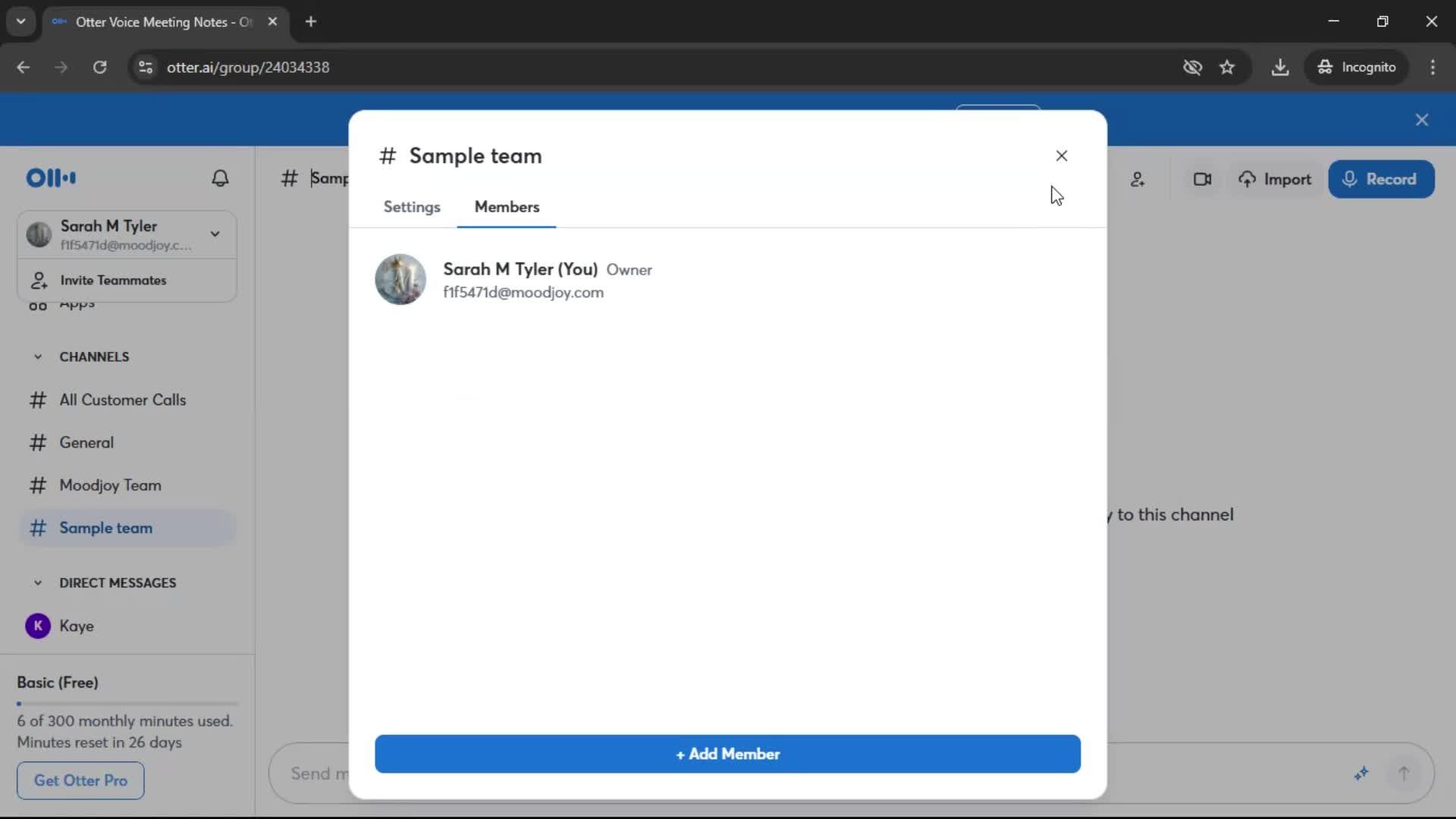Click the Kaye avatar icon
1456x819 pixels.
(38, 626)
